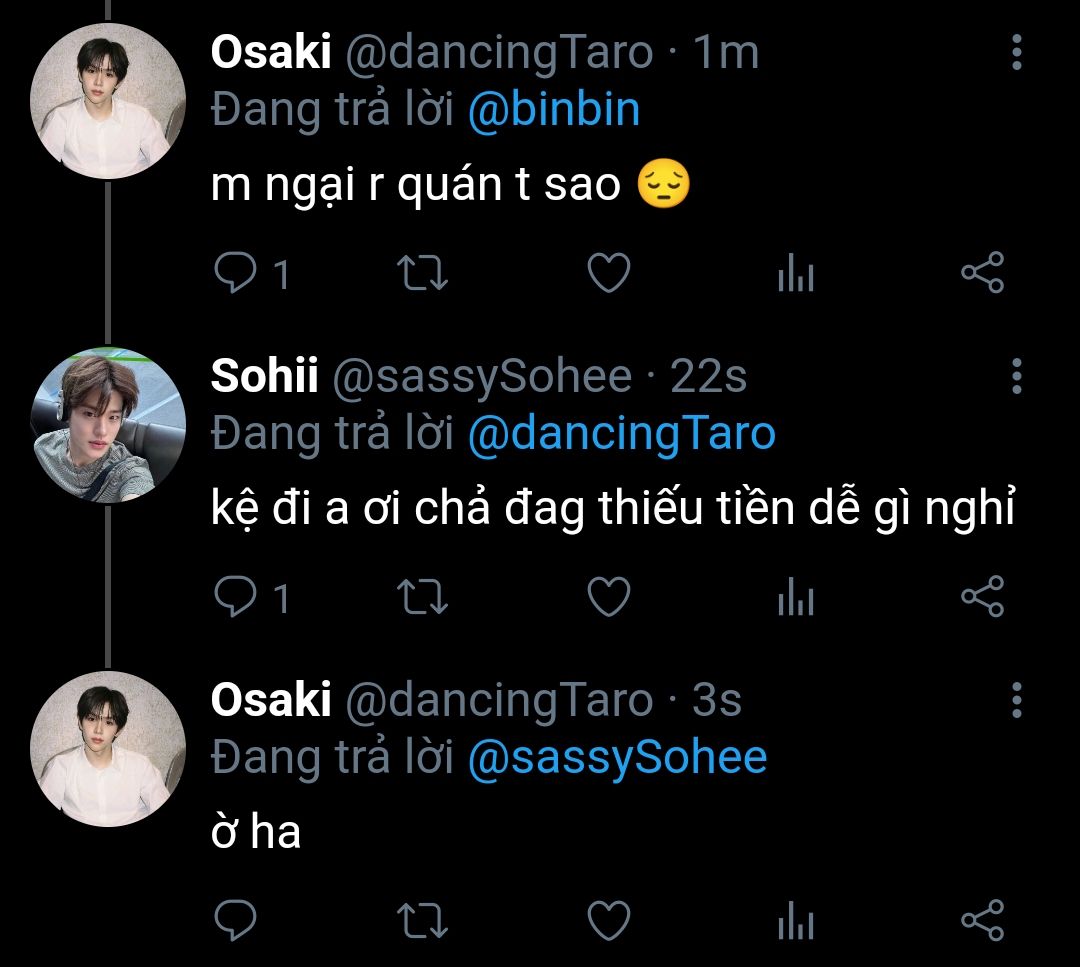Like Osaki's "m ngại r quán t sao" tweet

click(x=608, y=272)
